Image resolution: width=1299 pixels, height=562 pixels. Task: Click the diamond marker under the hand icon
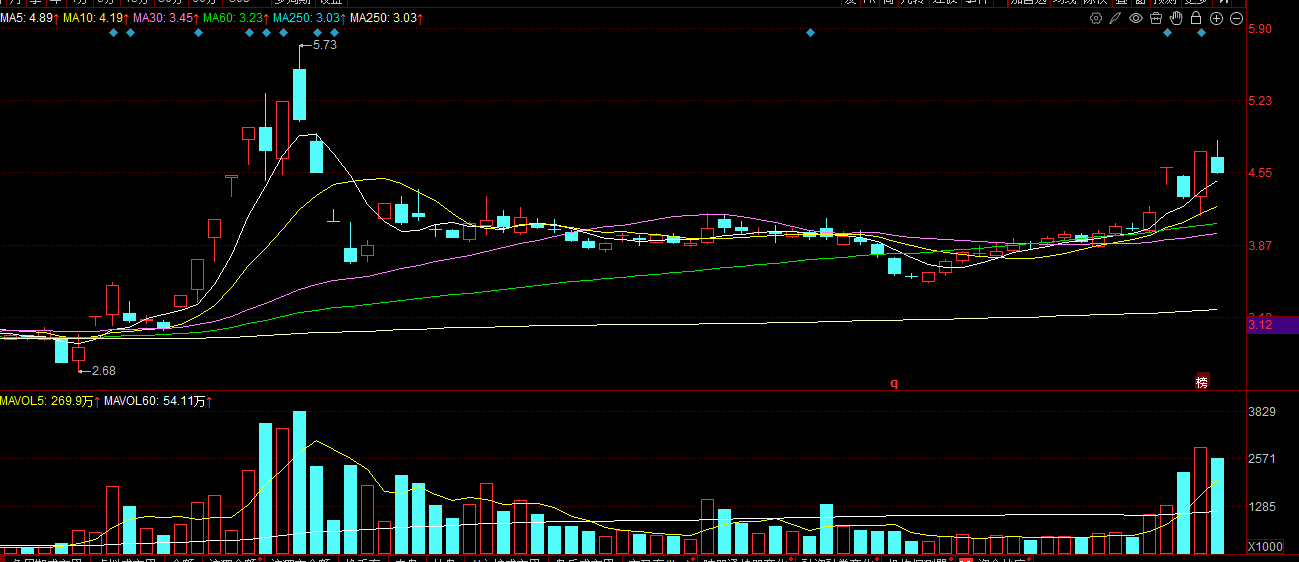tap(1167, 33)
